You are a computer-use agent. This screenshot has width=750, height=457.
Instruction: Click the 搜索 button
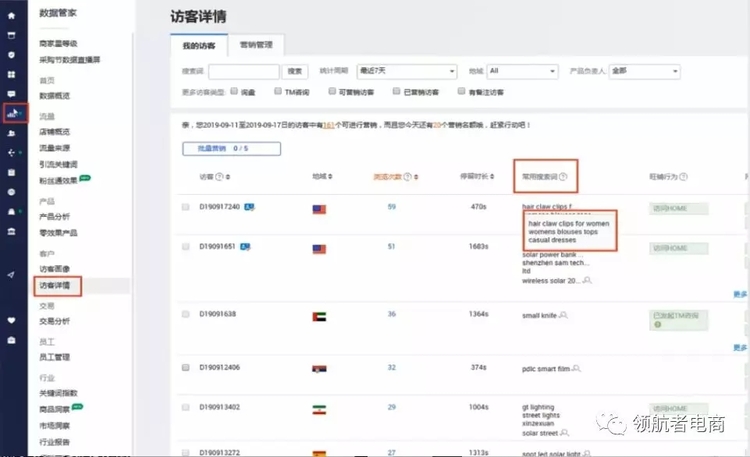point(295,71)
